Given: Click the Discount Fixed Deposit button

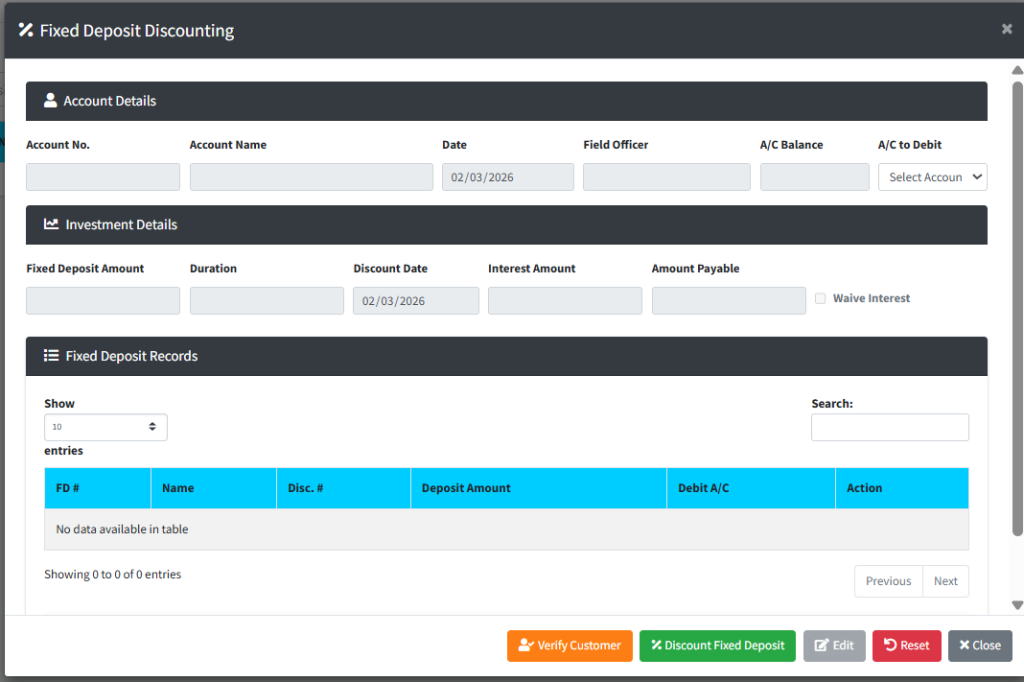Looking at the screenshot, I should tap(717, 646).
